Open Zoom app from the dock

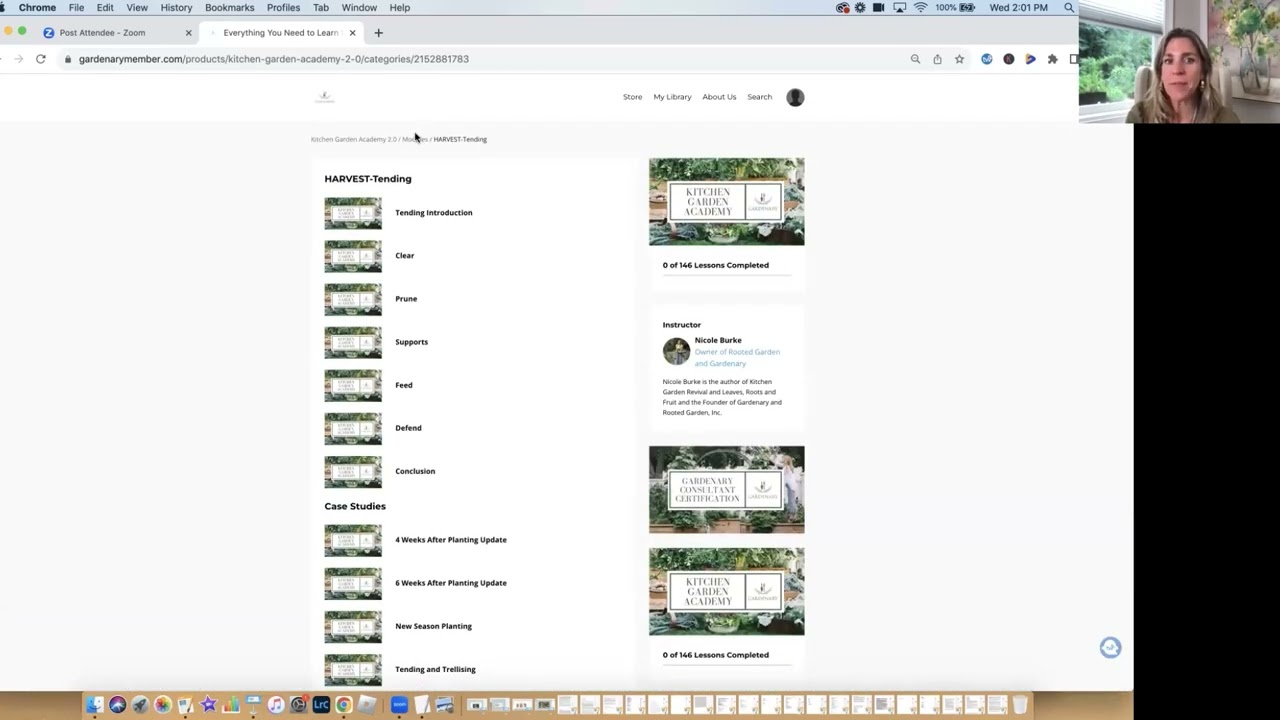pos(399,705)
